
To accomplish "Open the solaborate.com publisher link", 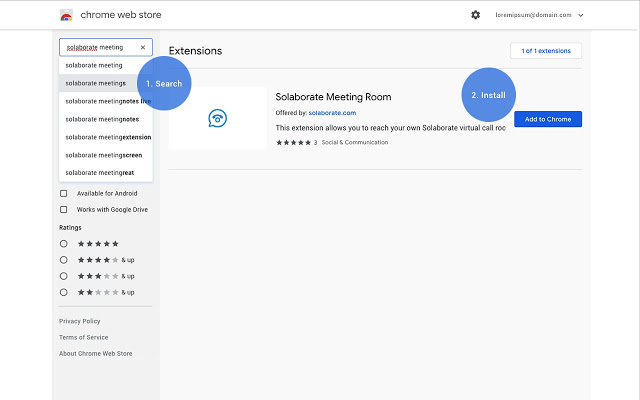I will [x=332, y=113].
